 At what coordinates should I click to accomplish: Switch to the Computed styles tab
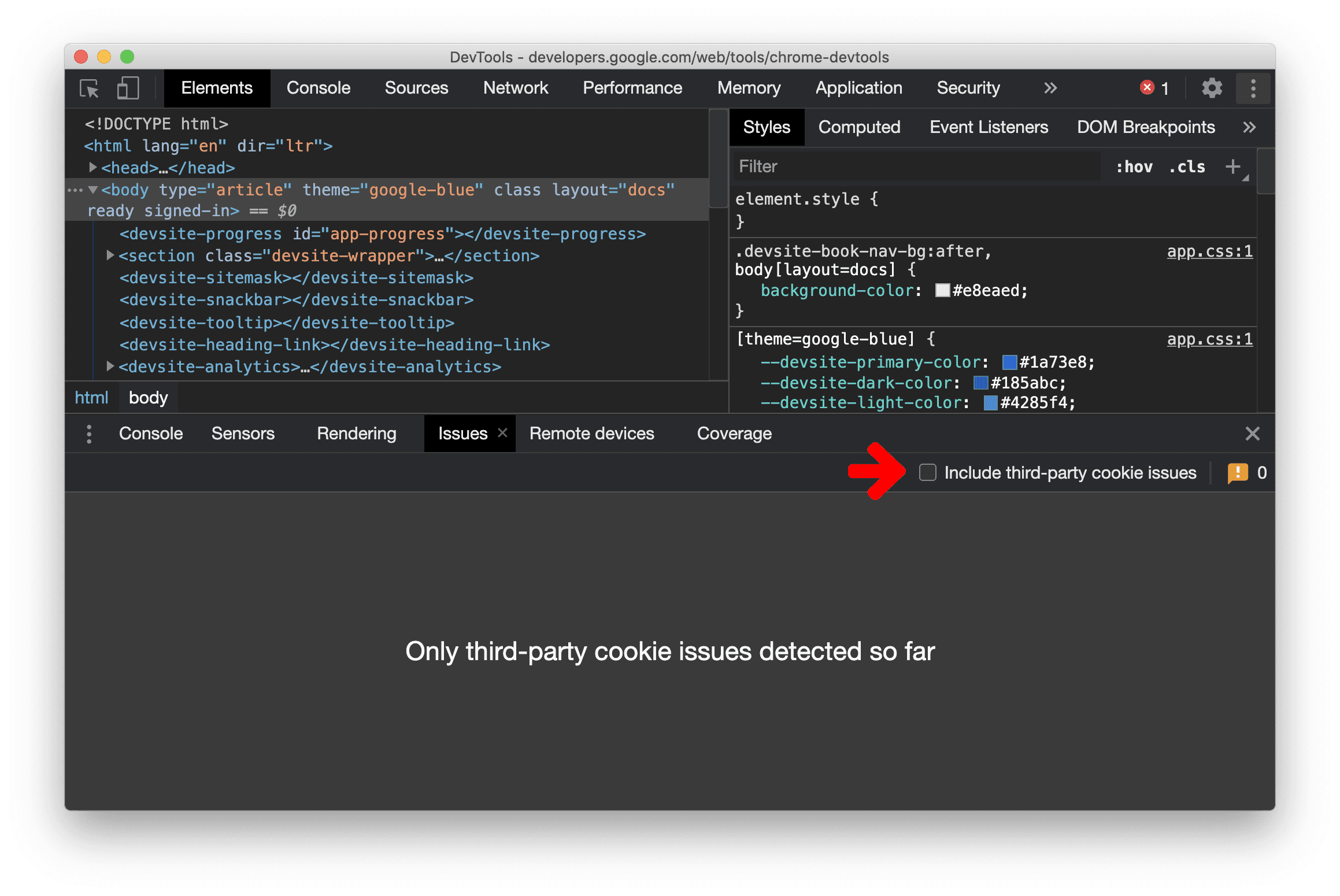click(857, 127)
